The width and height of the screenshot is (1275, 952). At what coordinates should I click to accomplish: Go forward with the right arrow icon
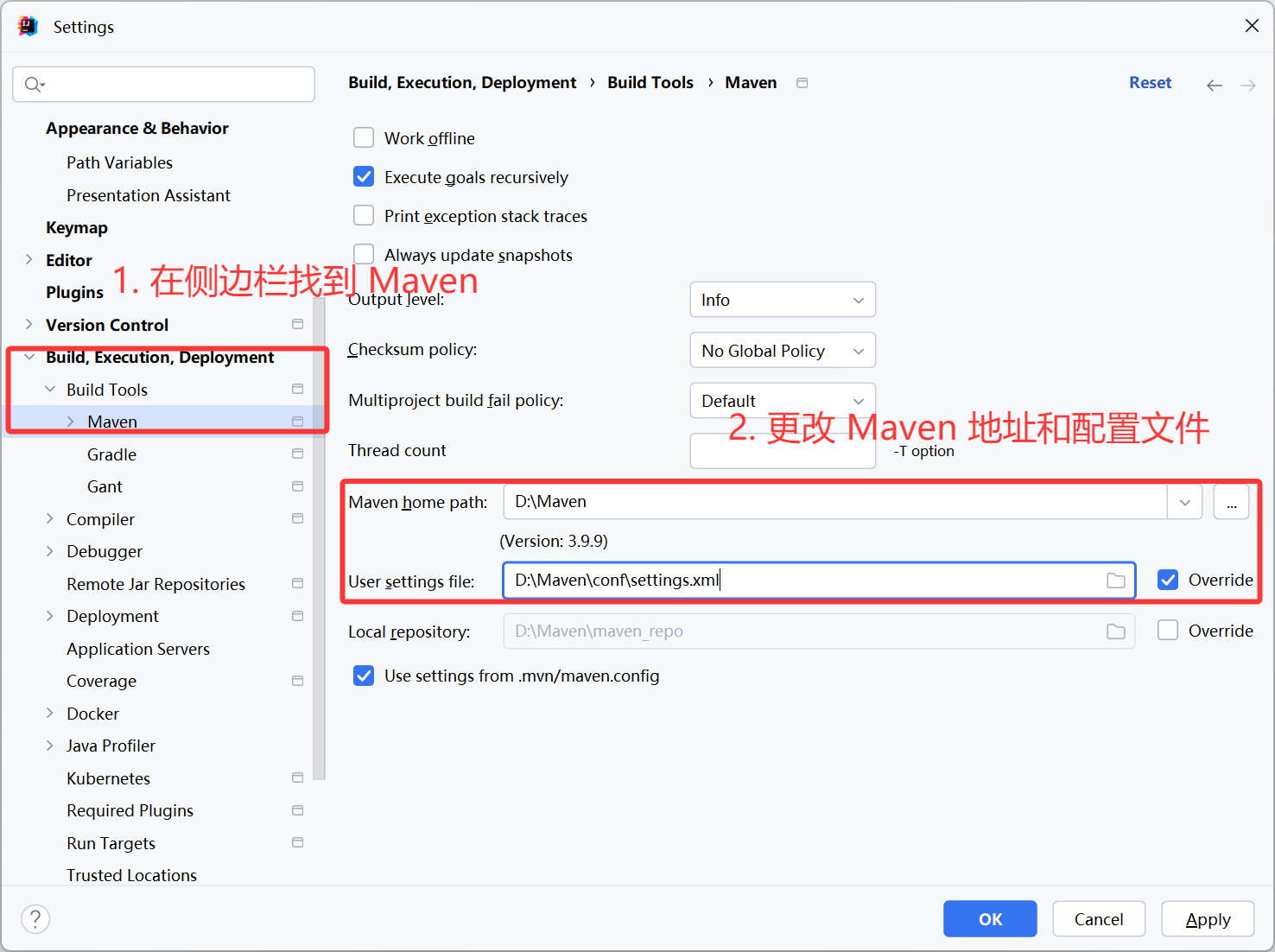(x=1247, y=85)
